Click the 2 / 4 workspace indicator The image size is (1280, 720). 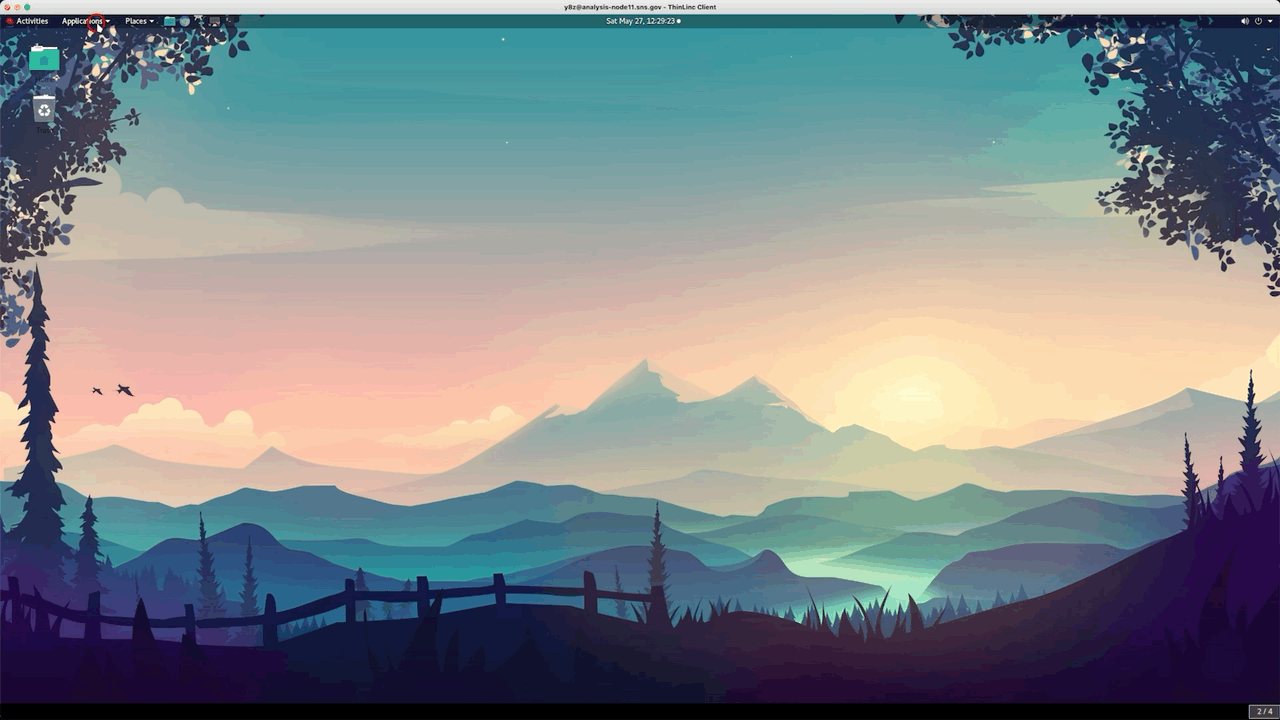tap(1264, 711)
